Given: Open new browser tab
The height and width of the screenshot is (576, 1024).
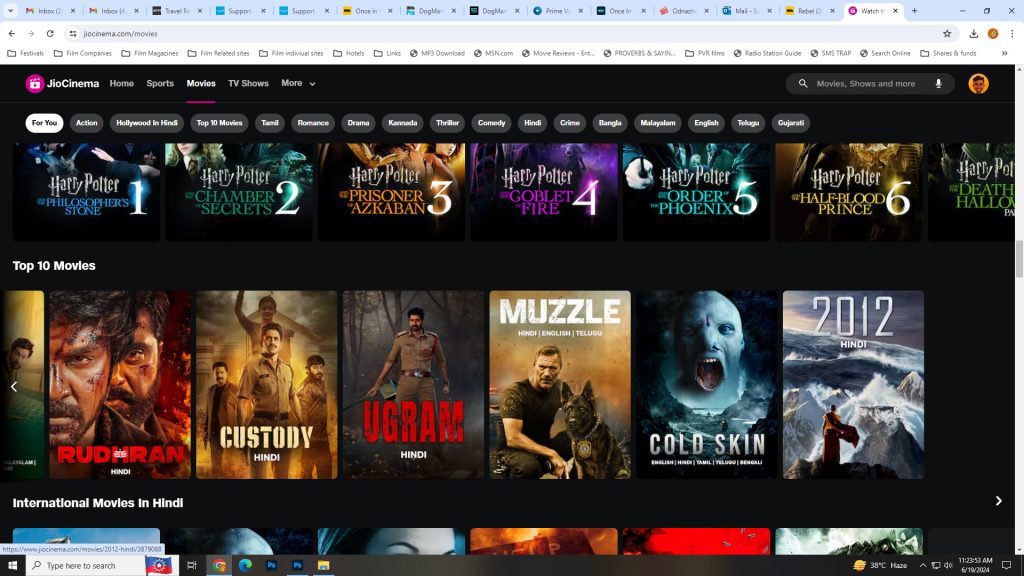Looking at the screenshot, I should click(914, 10).
